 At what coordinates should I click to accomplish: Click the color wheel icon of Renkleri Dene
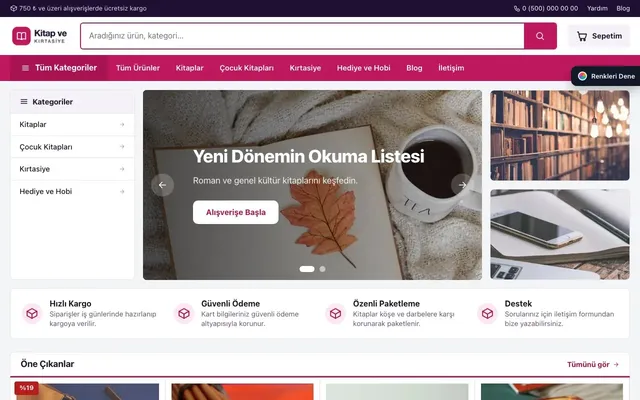tap(582, 76)
